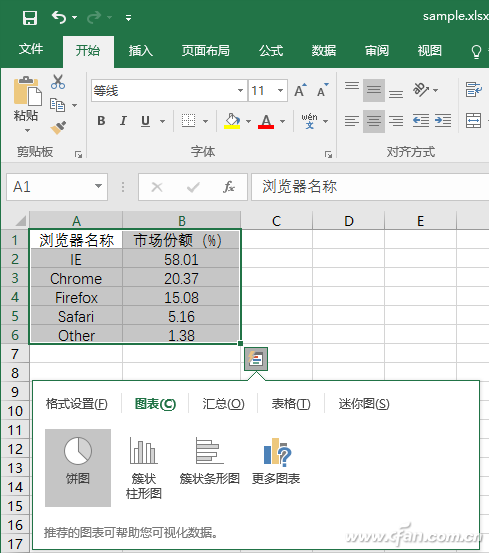Switch to 迷你图(S) tab
Screen dimensions: 489x553
(364, 403)
